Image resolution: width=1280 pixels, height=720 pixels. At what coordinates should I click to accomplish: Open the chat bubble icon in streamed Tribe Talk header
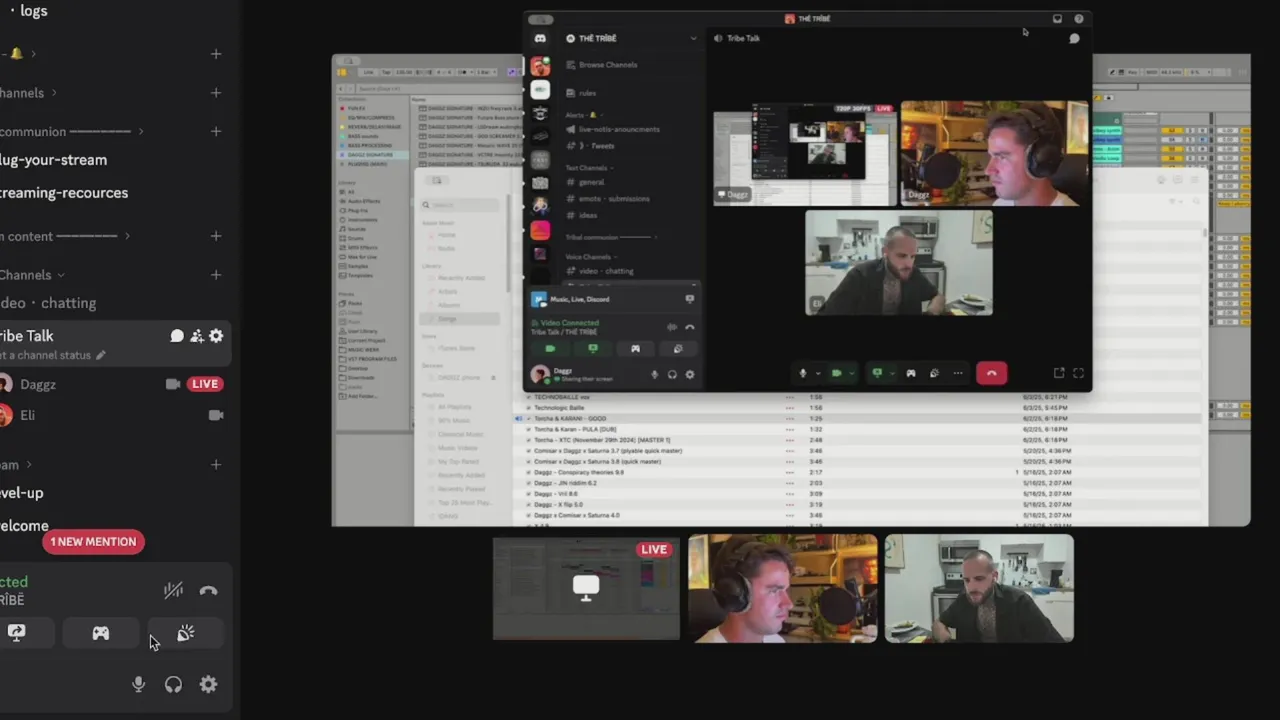coord(1074,38)
